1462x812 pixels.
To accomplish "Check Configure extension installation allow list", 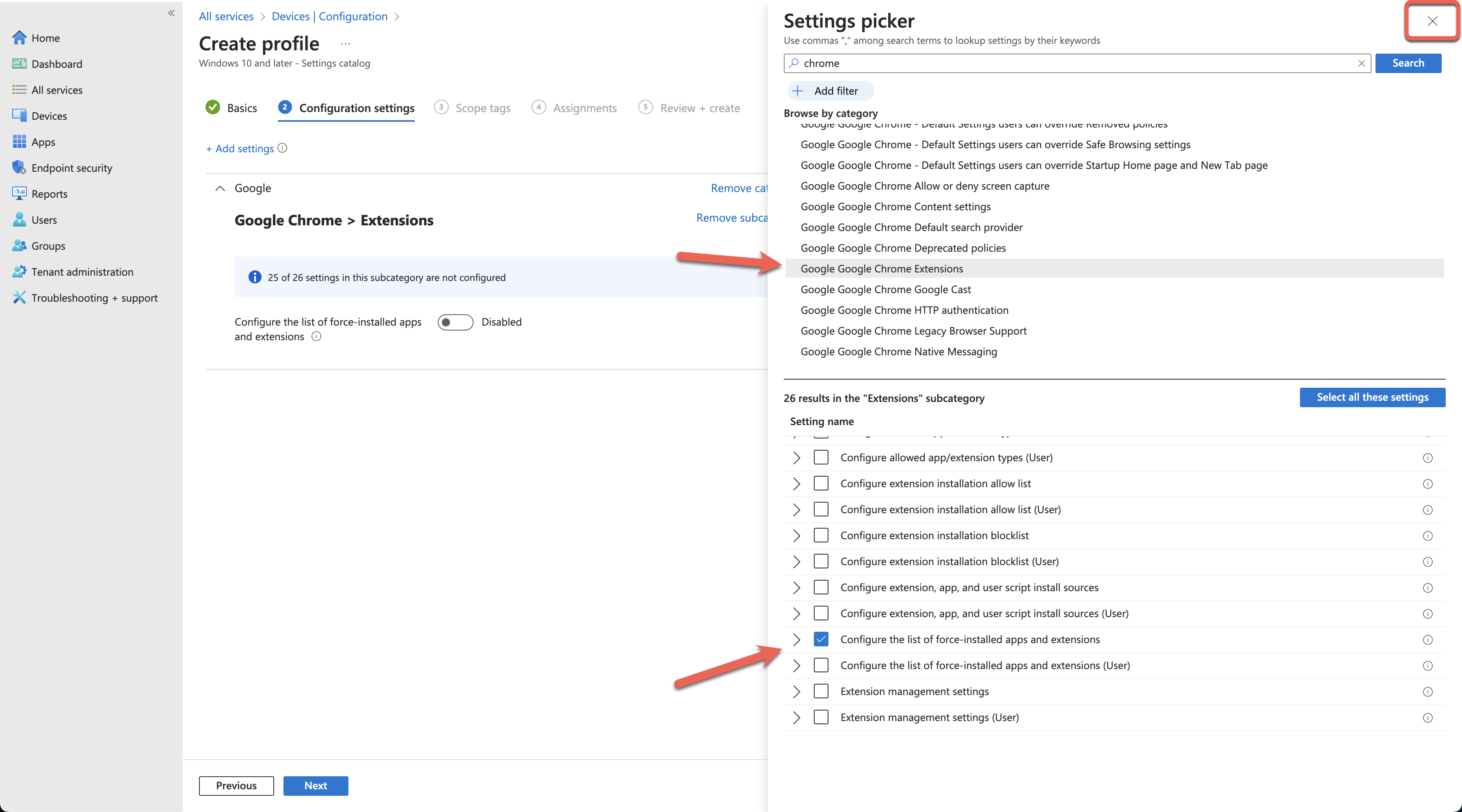I will click(821, 484).
